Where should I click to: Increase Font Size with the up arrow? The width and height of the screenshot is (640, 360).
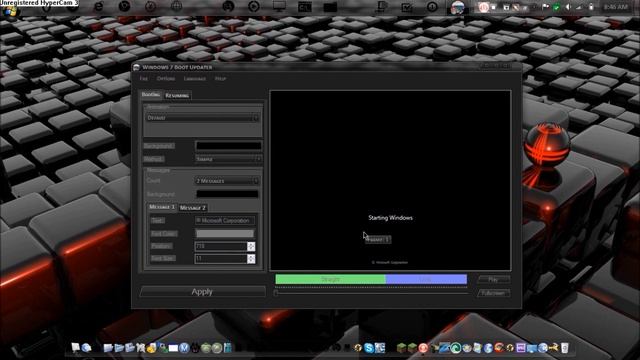click(x=251, y=256)
